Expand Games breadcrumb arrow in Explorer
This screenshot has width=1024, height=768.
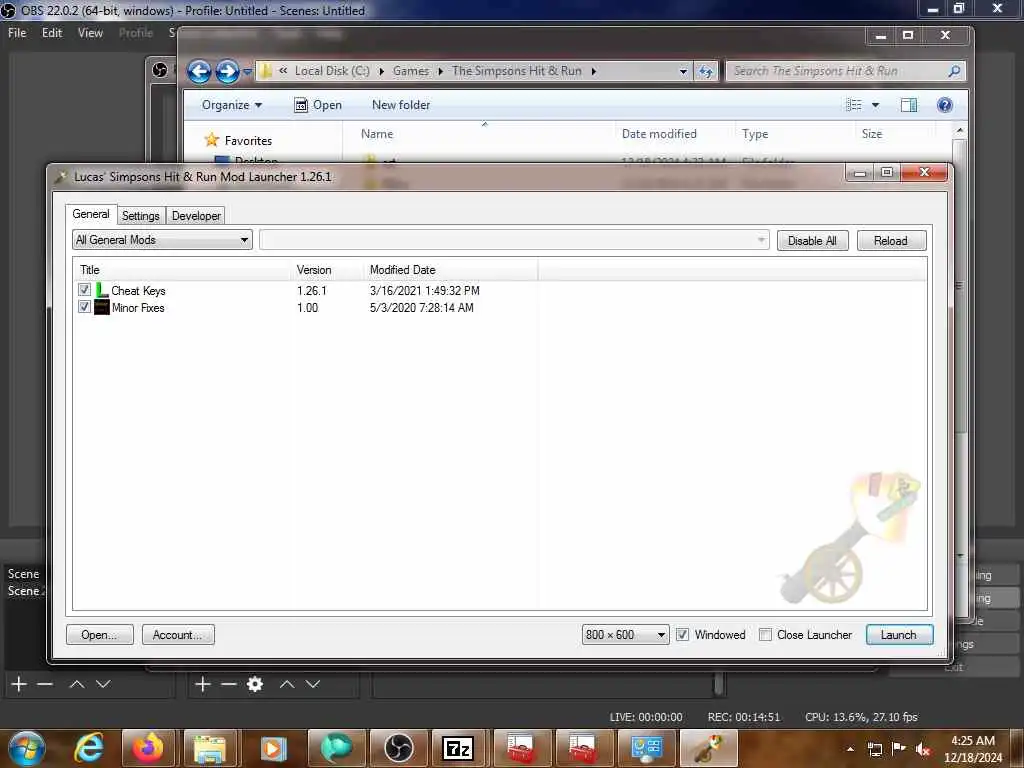point(440,71)
